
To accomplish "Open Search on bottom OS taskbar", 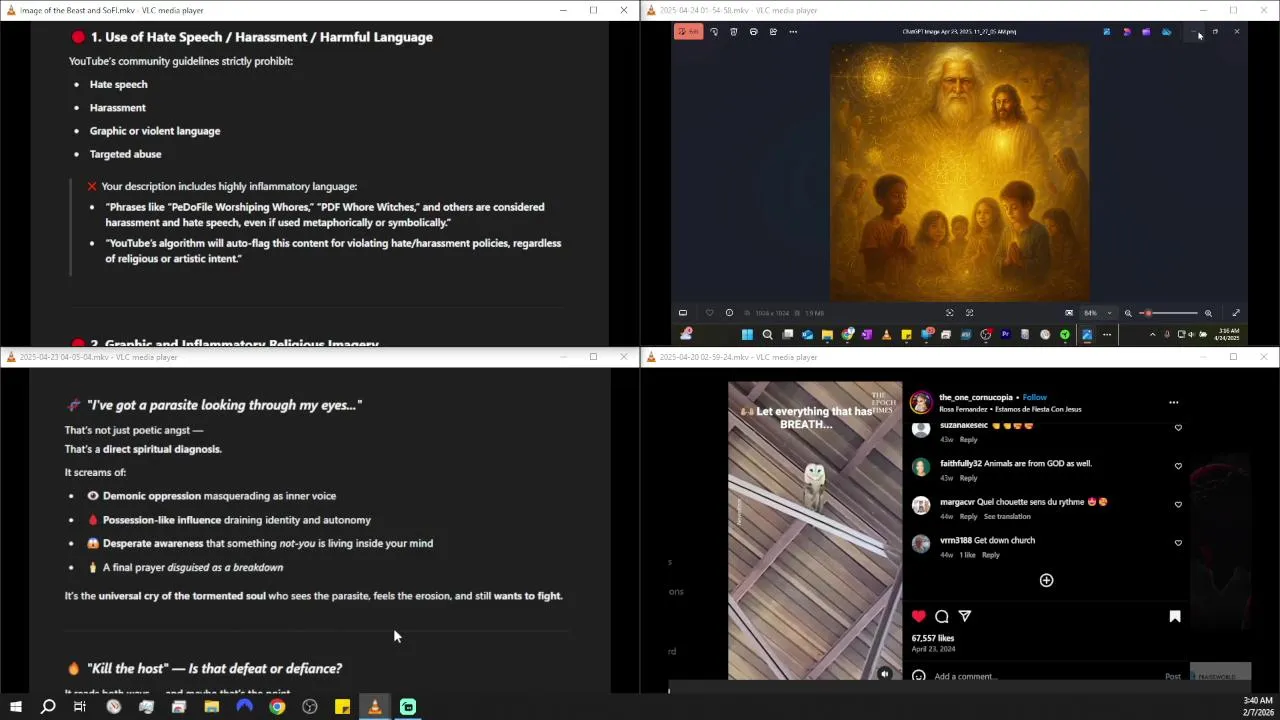I will pos(47,707).
